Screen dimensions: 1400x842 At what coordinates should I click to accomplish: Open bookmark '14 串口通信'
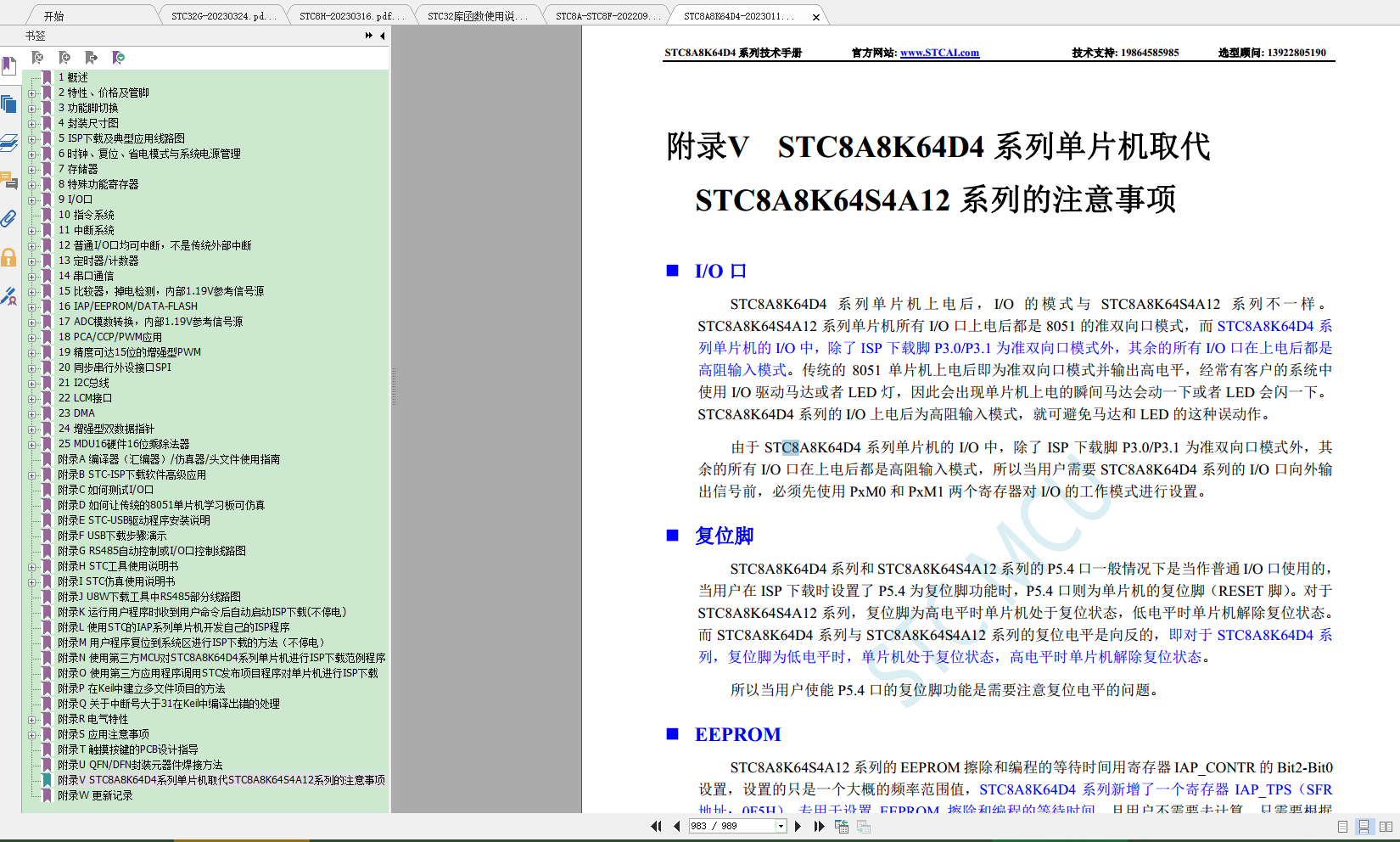click(86, 276)
